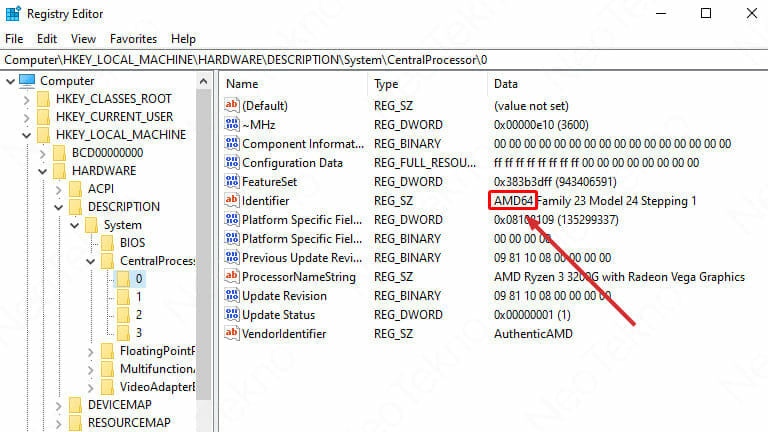Click the Update Revision binary icon
This screenshot has height=432, width=768.
point(232,295)
